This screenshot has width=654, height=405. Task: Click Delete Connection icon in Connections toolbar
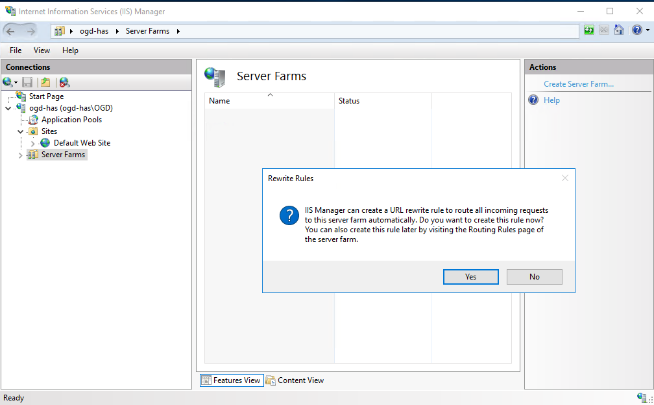pyautogui.click(x=64, y=83)
